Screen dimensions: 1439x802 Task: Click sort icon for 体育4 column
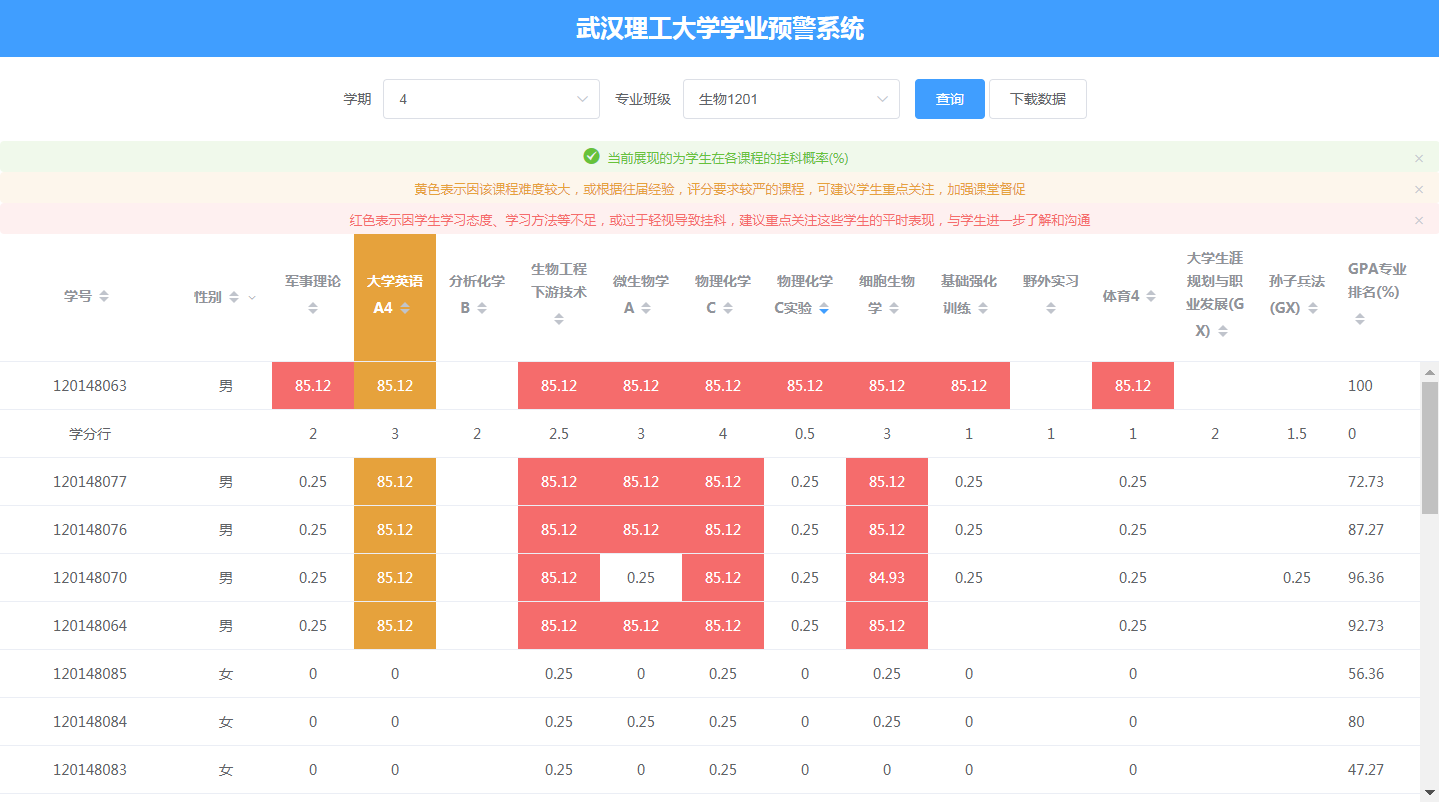pos(1151,297)
